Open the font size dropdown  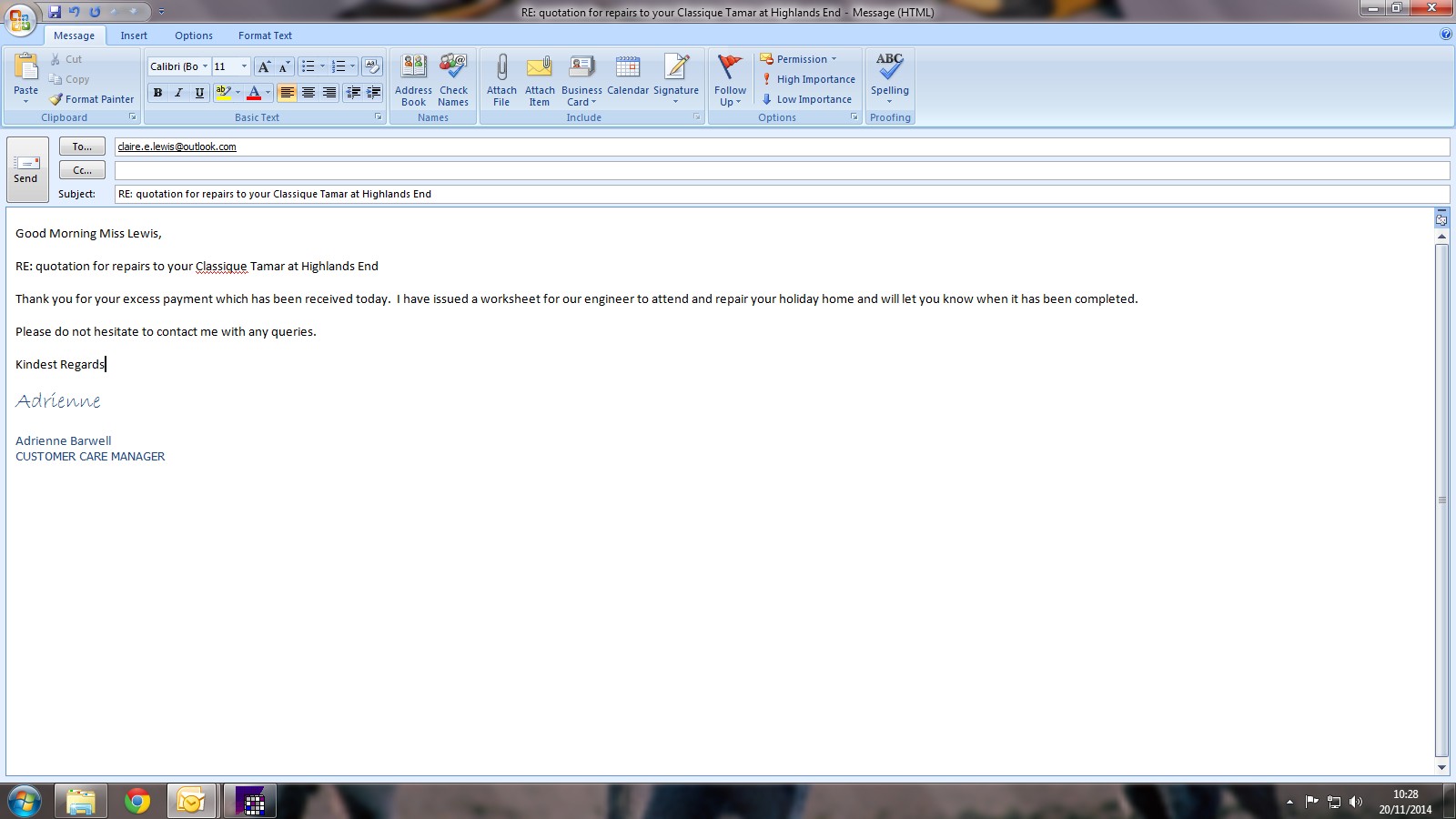(244, 66)
